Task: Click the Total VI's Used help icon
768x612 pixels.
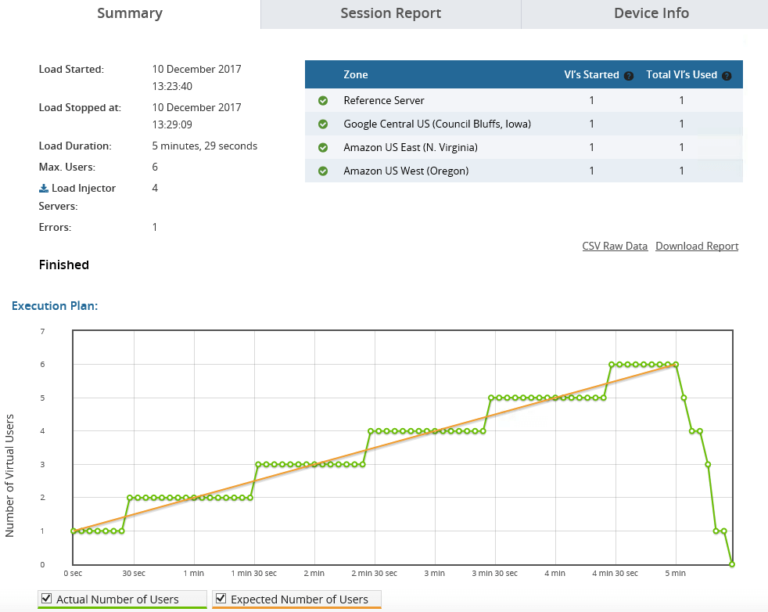Action: [x=727, y=76]
